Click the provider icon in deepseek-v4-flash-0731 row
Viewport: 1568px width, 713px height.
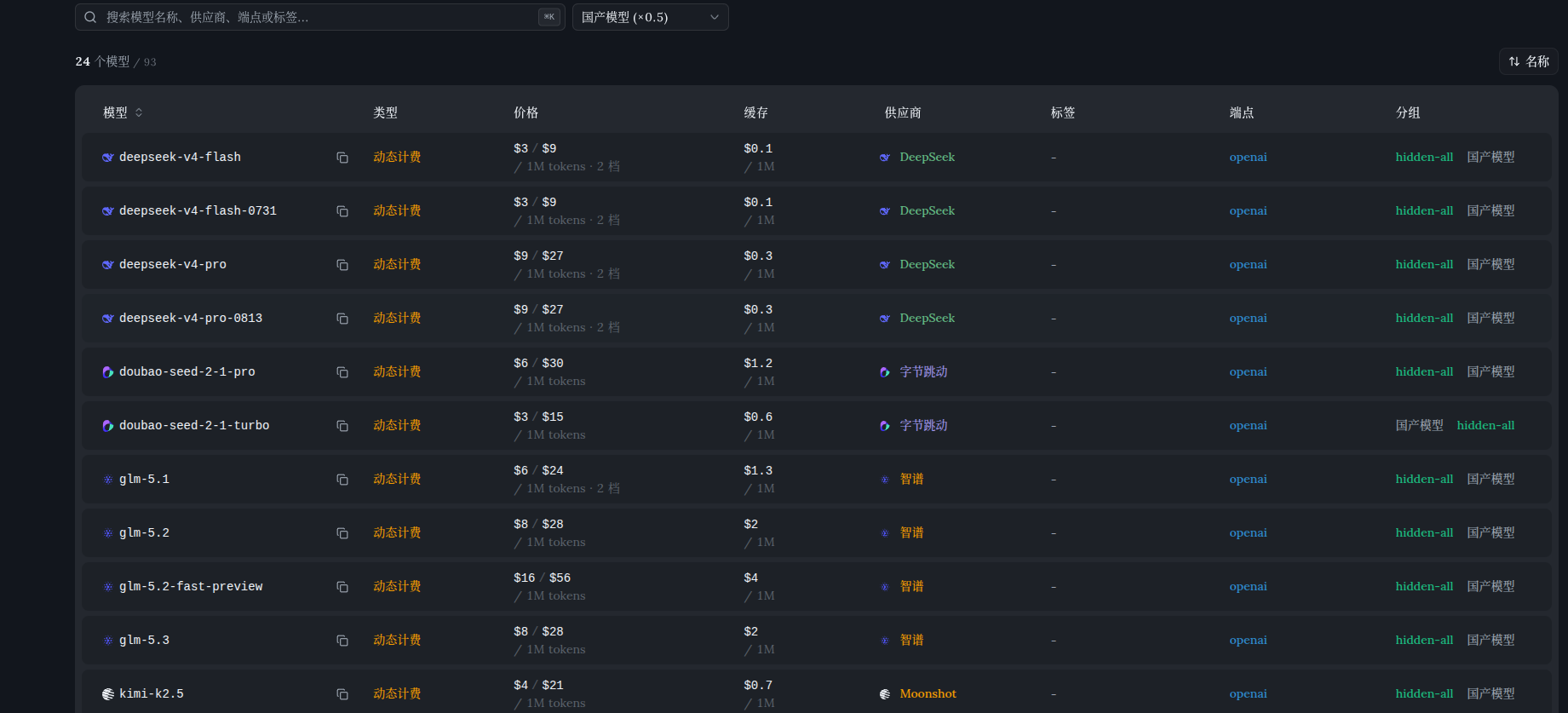pyautogui.click(x=885, y=211)
